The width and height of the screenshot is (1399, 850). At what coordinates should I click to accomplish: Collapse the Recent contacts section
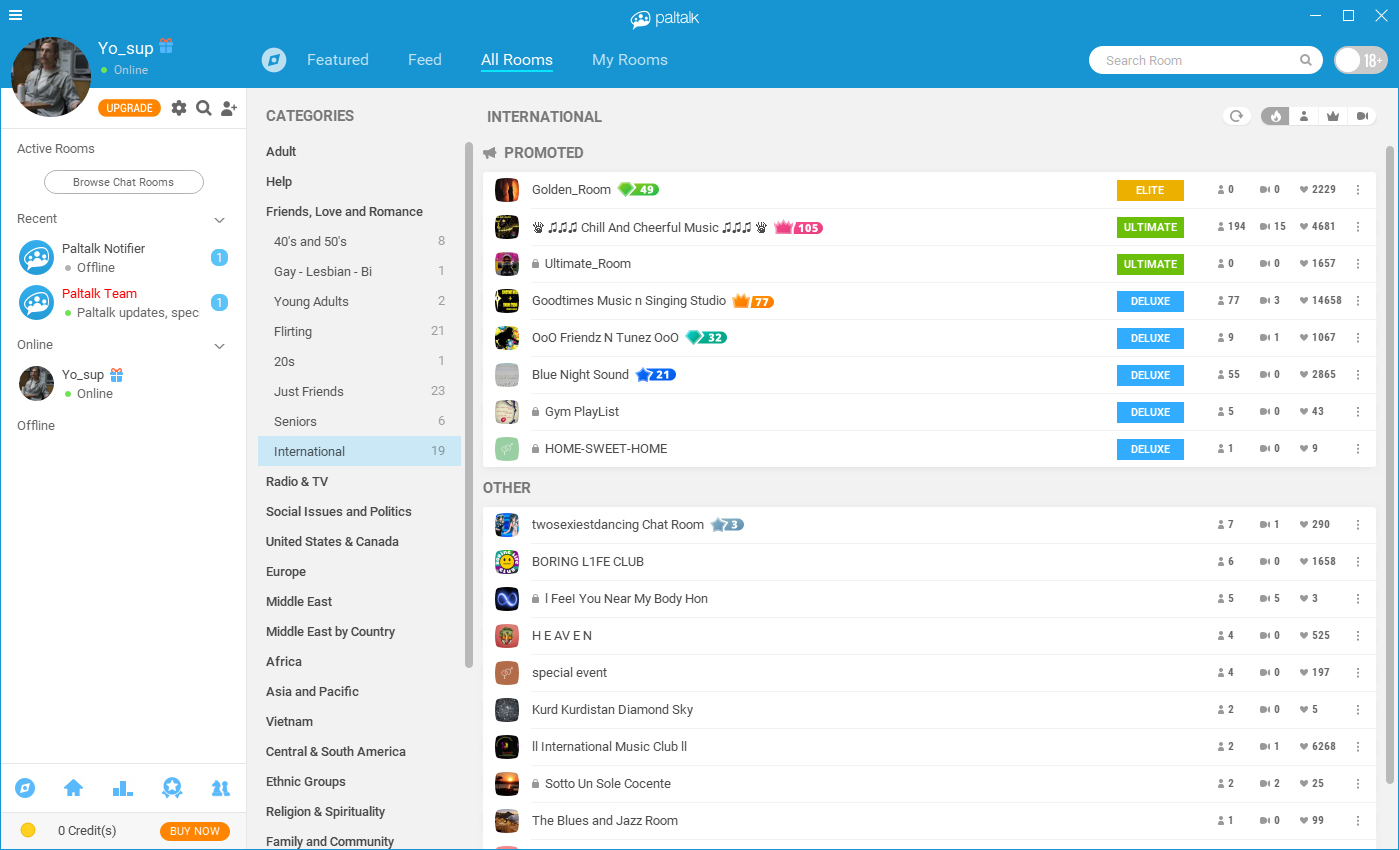coord(220,219)
